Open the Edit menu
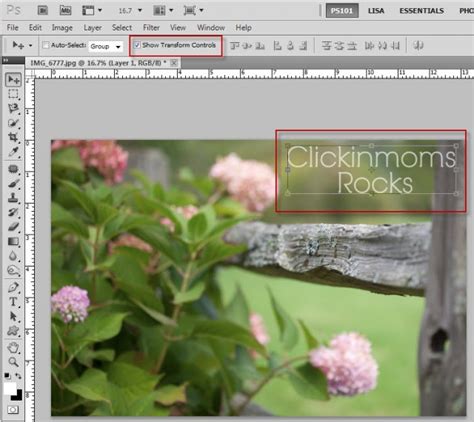 [x=35, y=28]
